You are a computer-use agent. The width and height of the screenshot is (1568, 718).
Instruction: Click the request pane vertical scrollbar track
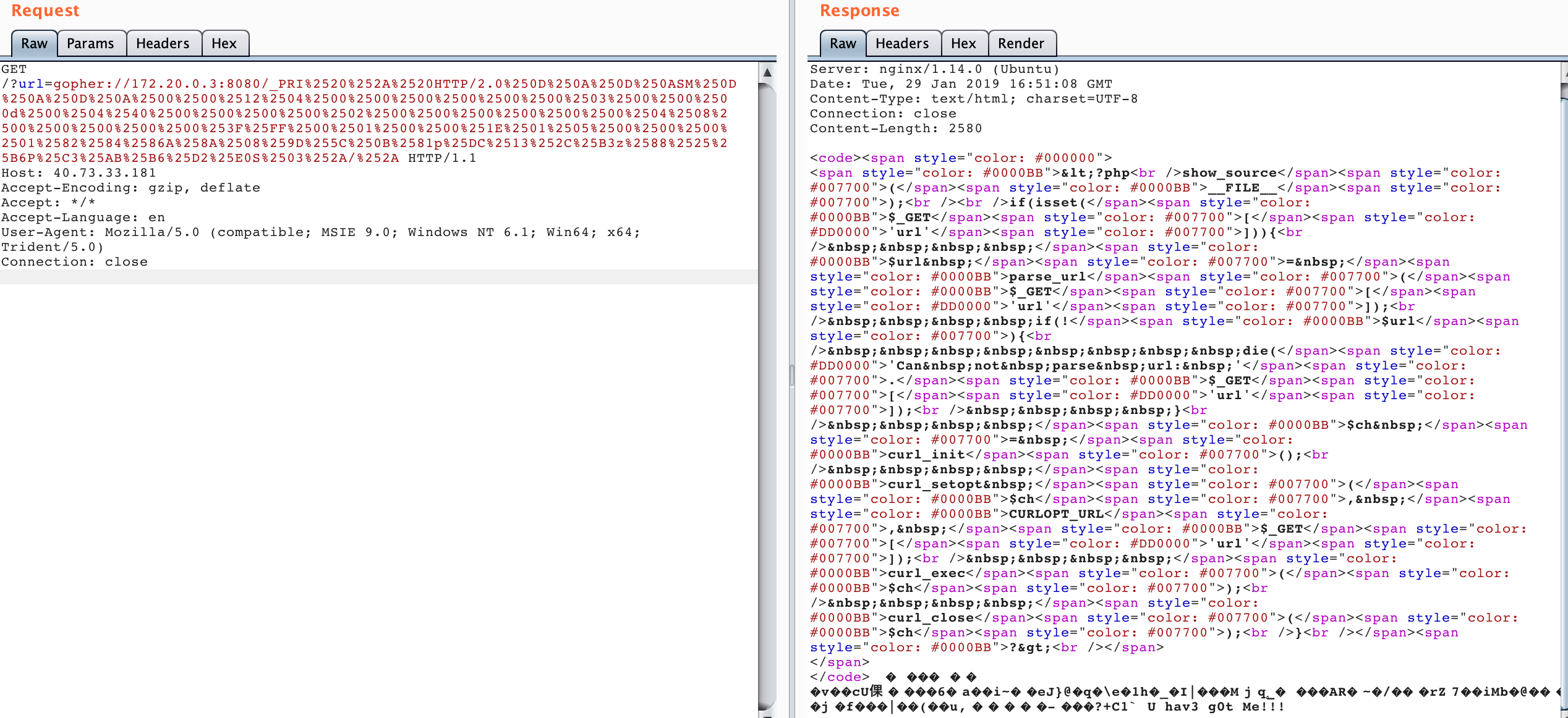tap(767, 395)
